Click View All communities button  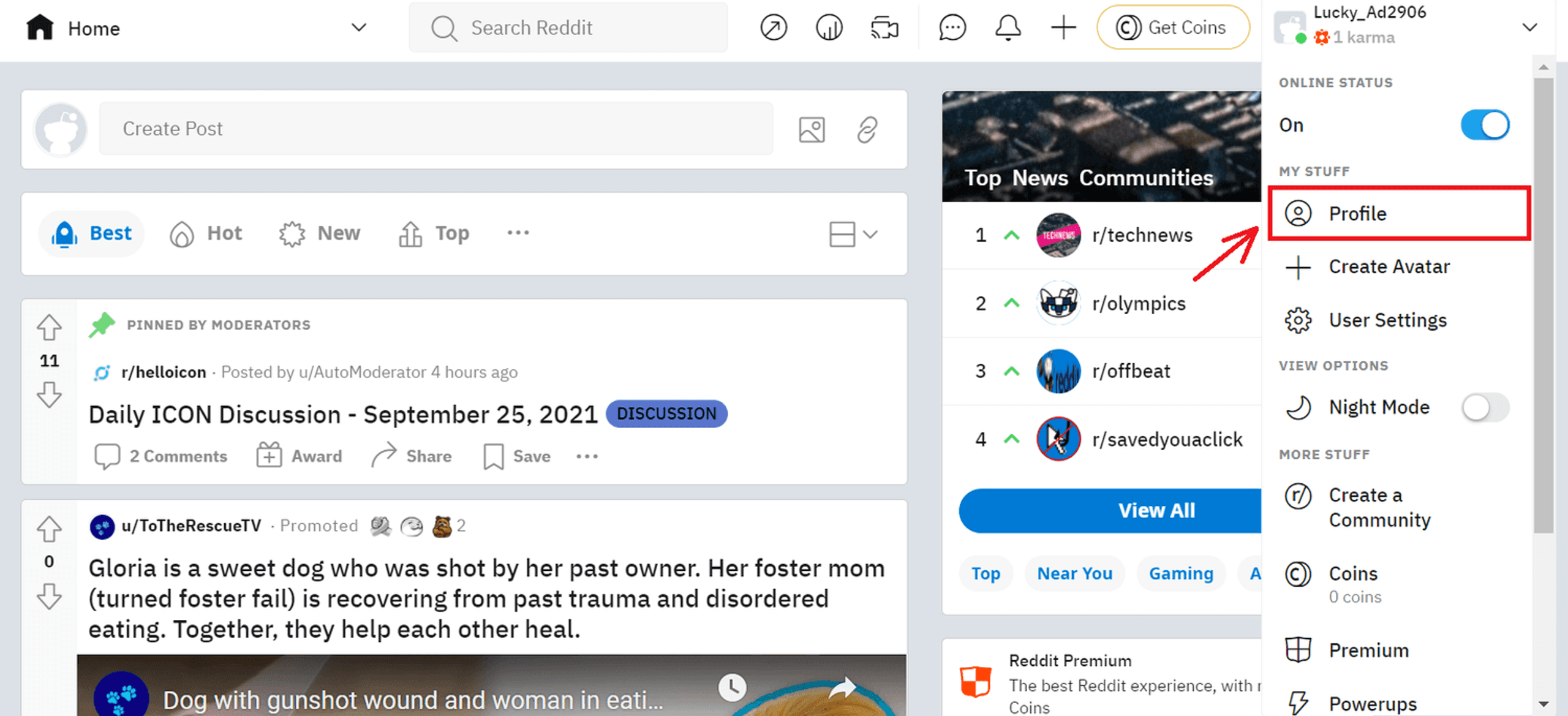point(1110,511)
